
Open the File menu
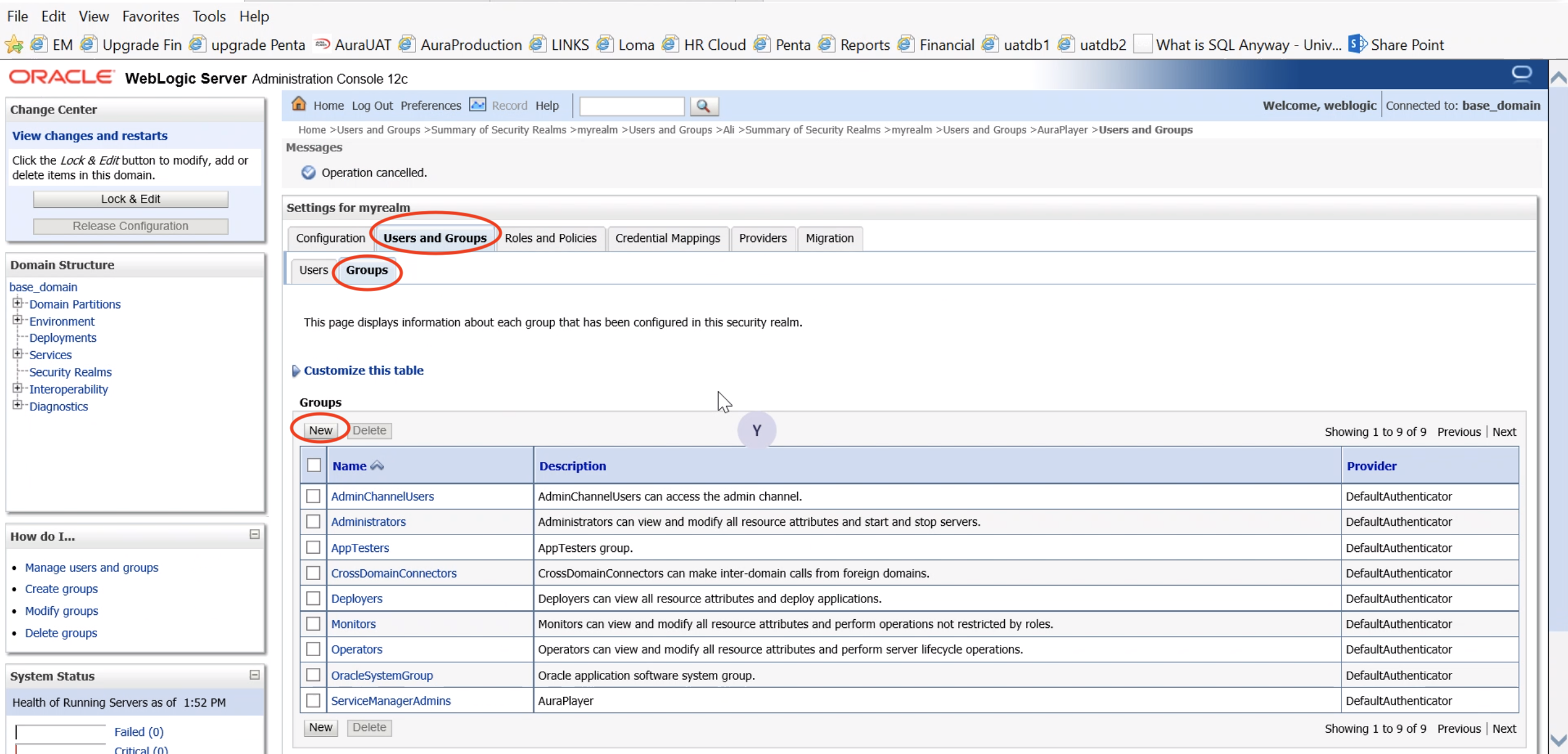click(17, 16)
